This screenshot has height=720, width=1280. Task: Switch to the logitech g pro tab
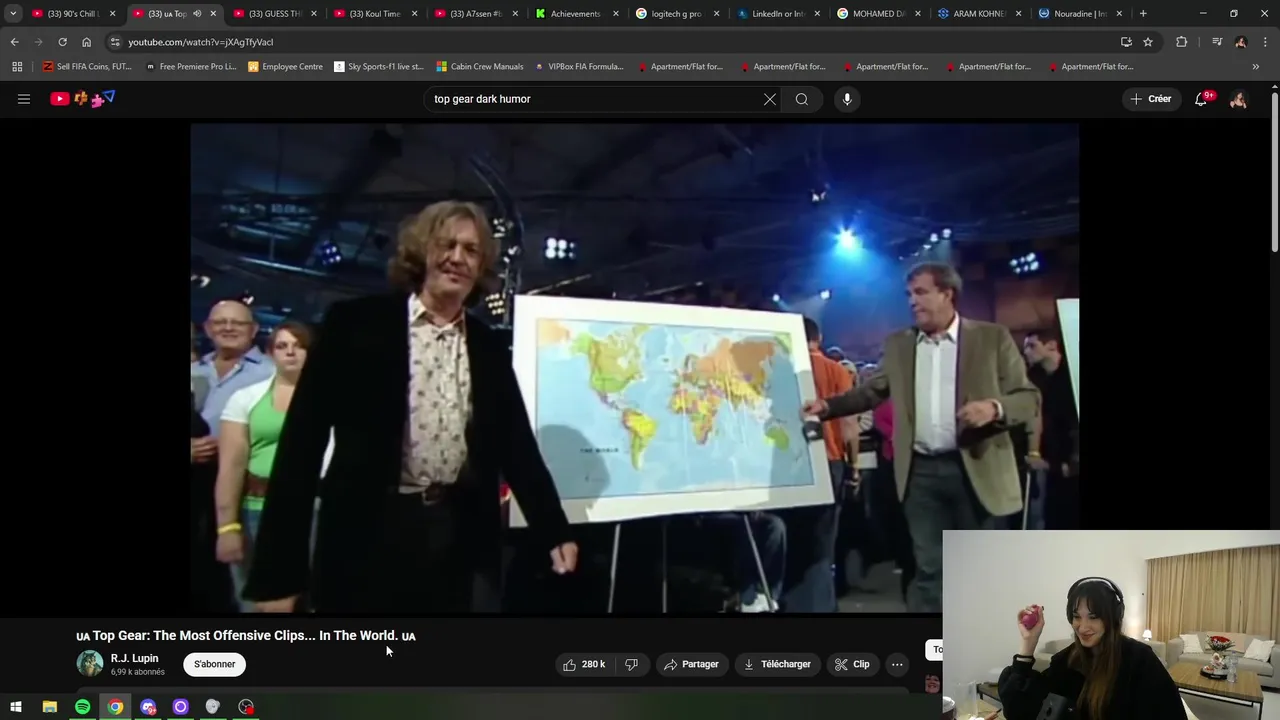pos(676,14)
